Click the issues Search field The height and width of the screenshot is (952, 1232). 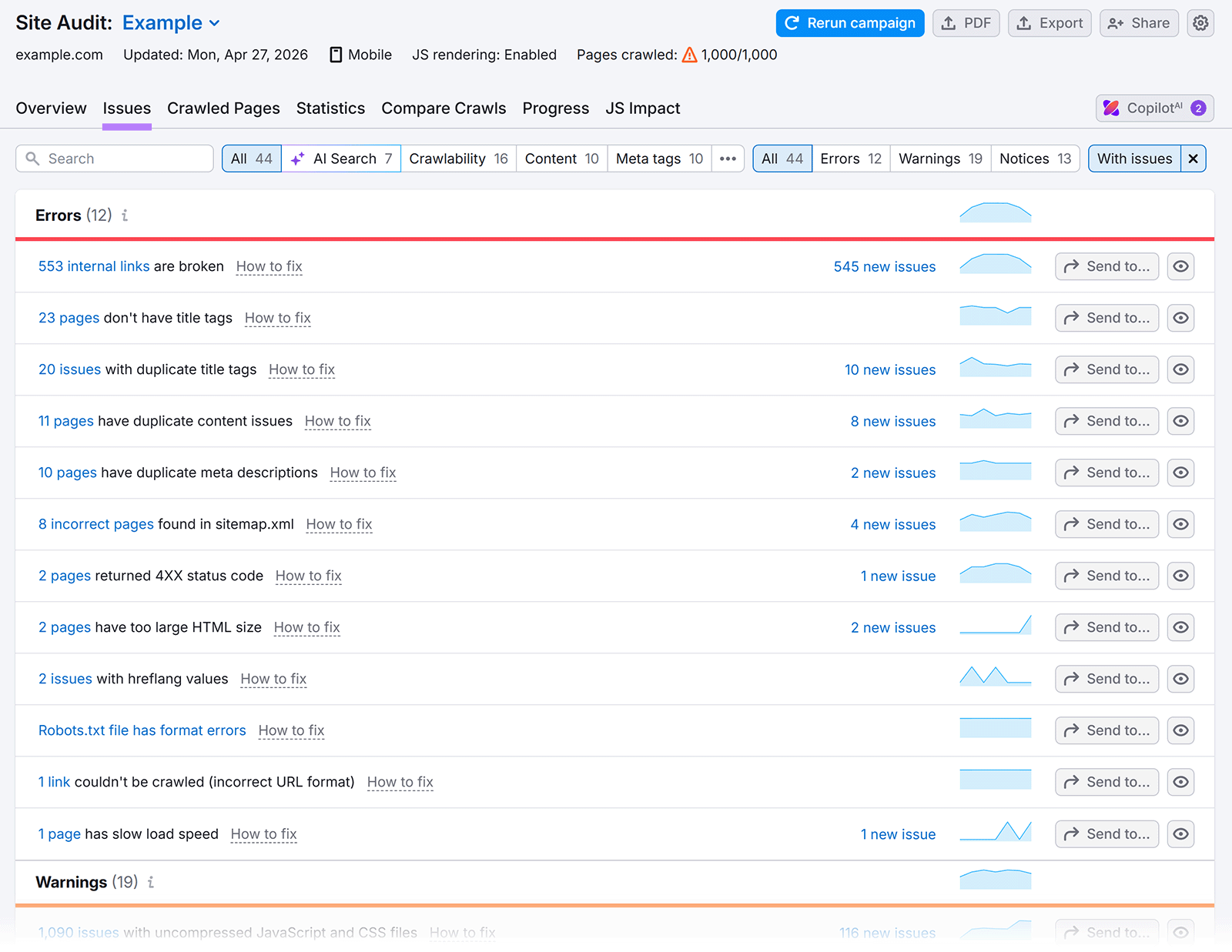tap(115, 159)
